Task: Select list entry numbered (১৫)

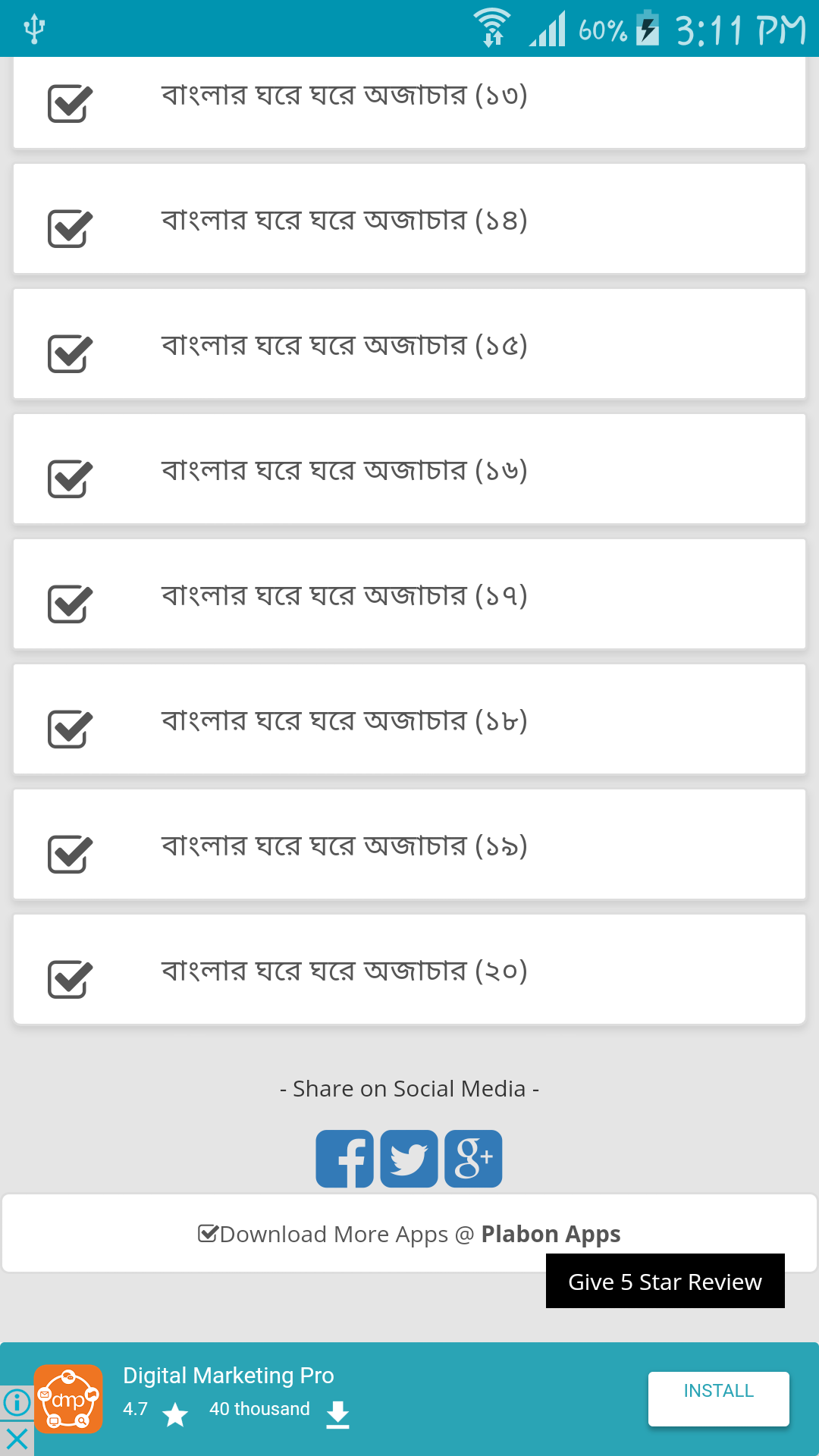Action: point(409,344)
